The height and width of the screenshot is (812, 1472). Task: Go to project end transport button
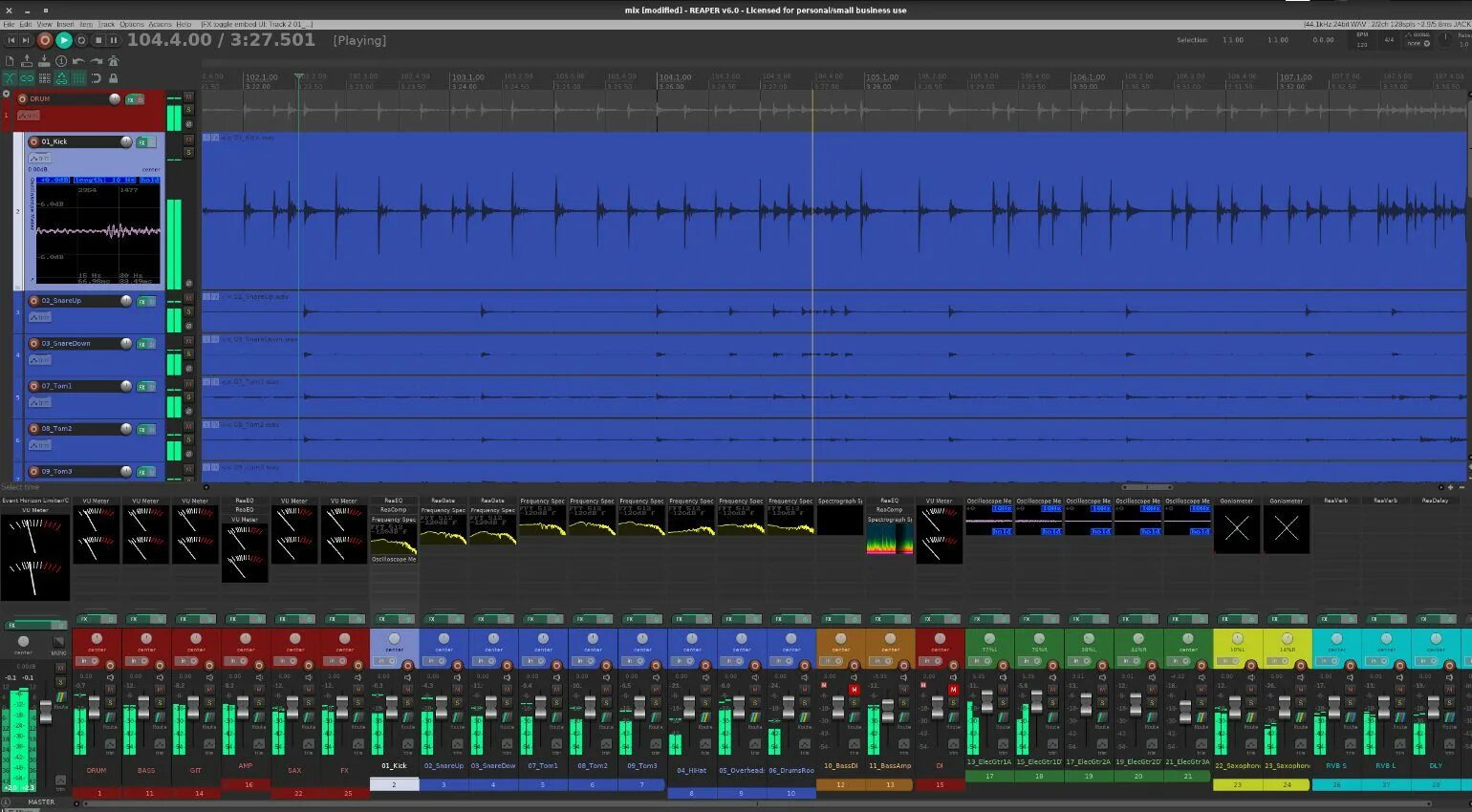(26, 40)
